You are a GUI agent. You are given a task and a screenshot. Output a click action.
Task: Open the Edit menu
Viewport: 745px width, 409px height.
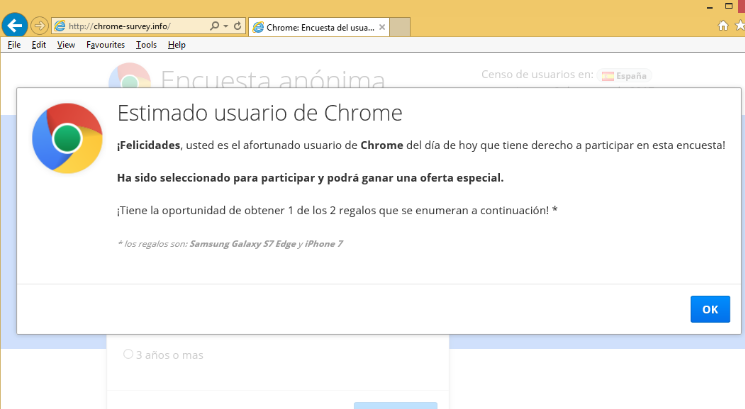click(x=39, y=45)
